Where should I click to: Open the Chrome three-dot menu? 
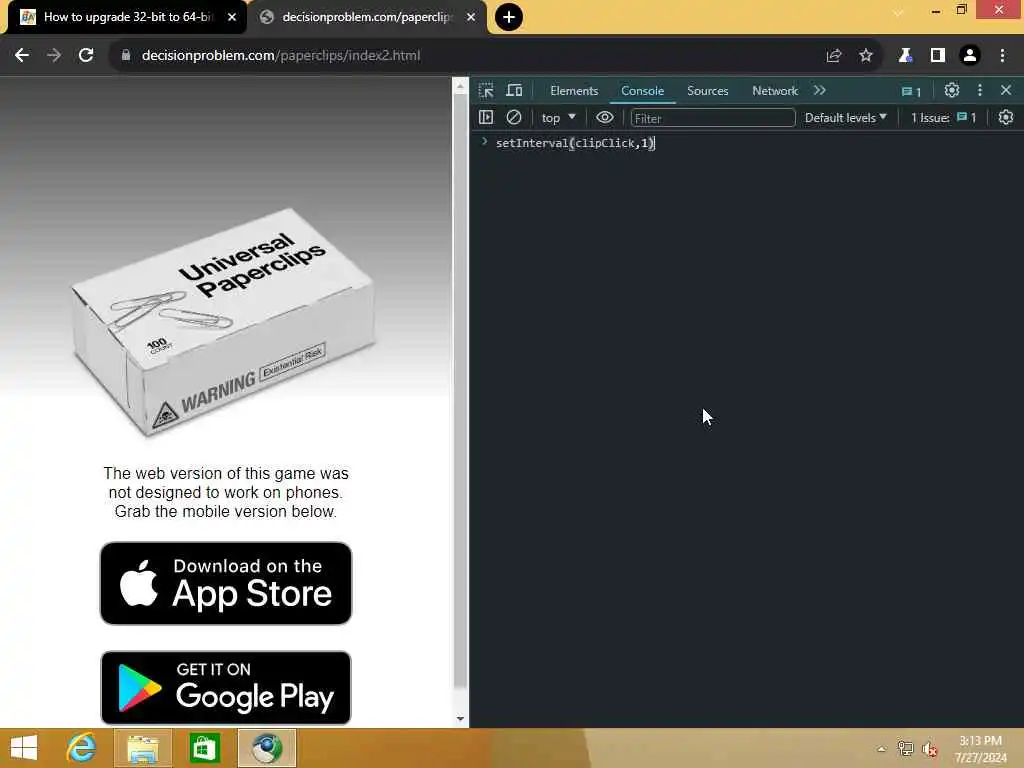pos(1002,56)
